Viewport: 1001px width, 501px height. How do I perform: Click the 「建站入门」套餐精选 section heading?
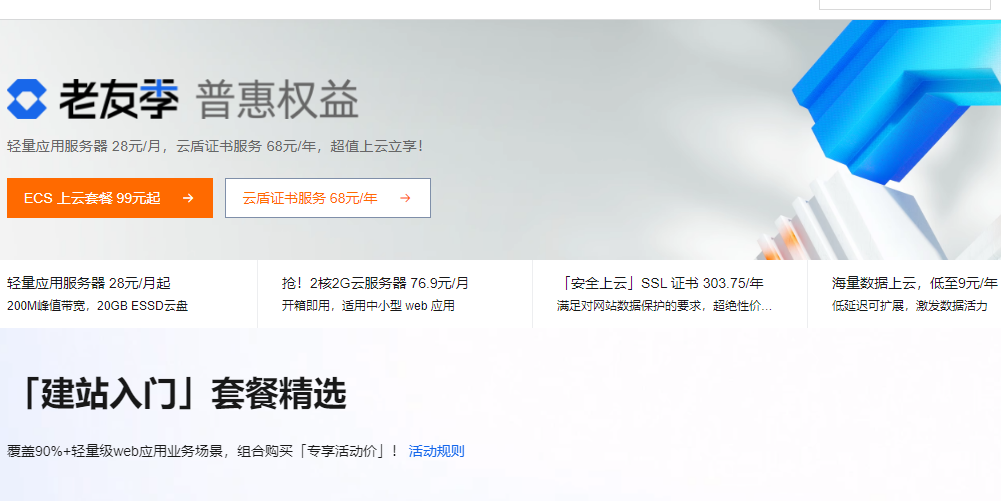coord(180,394)
